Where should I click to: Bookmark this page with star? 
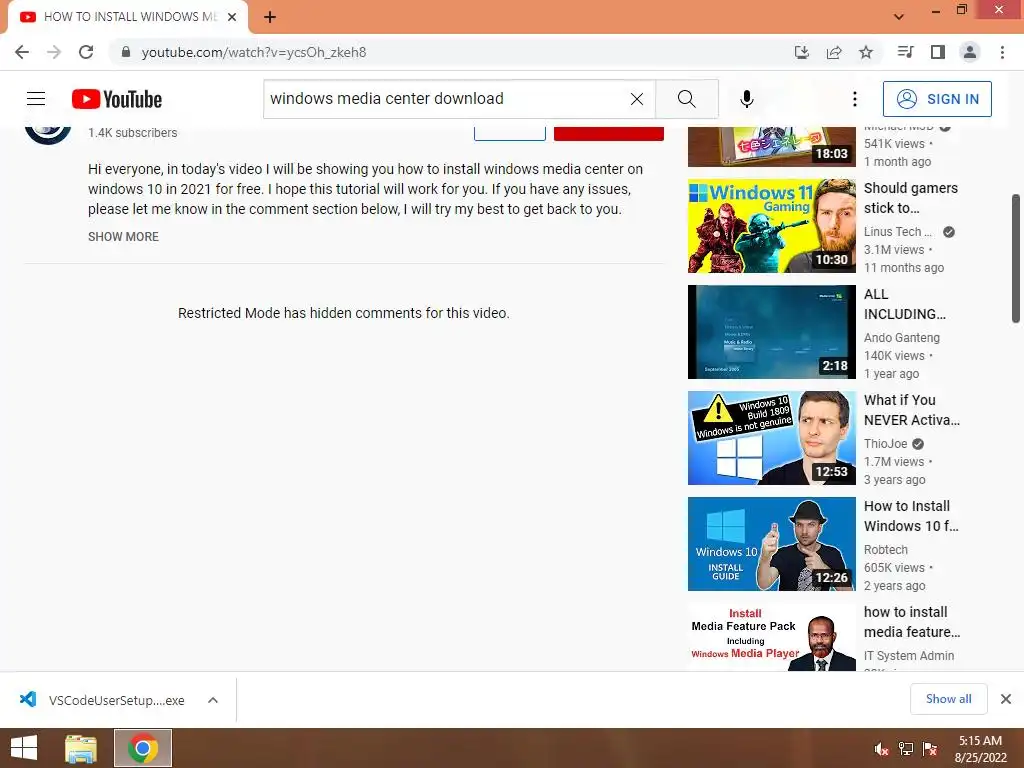(x=866, y=52)
